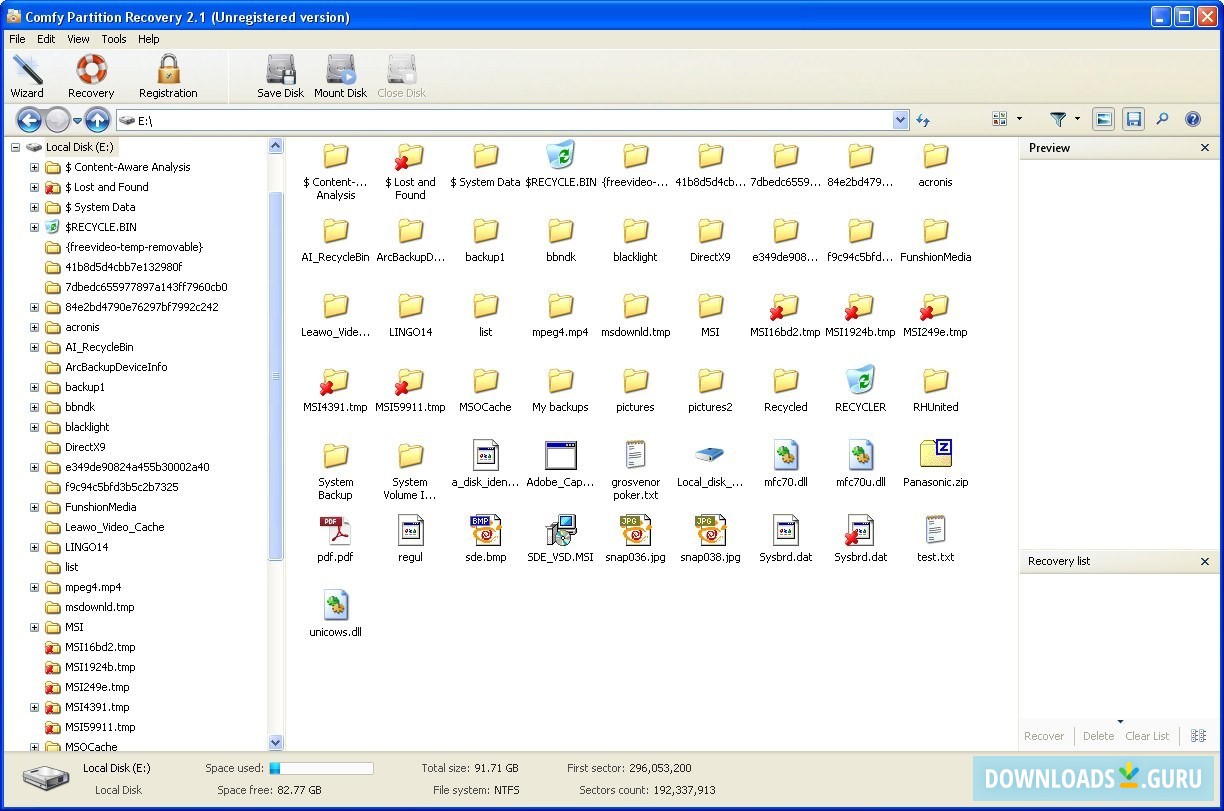Launch the recovery Wizard

tap(27, 75)
